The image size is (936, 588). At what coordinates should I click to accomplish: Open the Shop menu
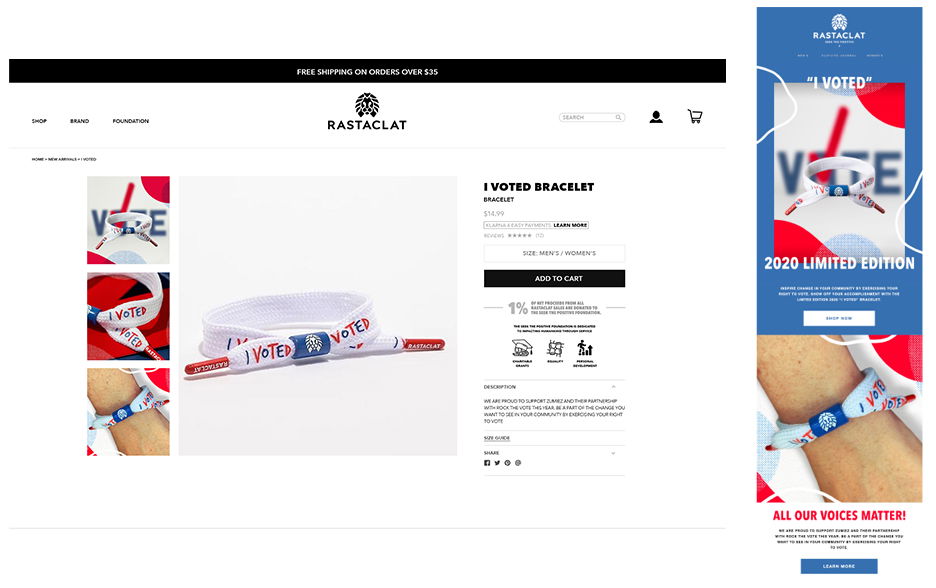[x=39, y=121]
